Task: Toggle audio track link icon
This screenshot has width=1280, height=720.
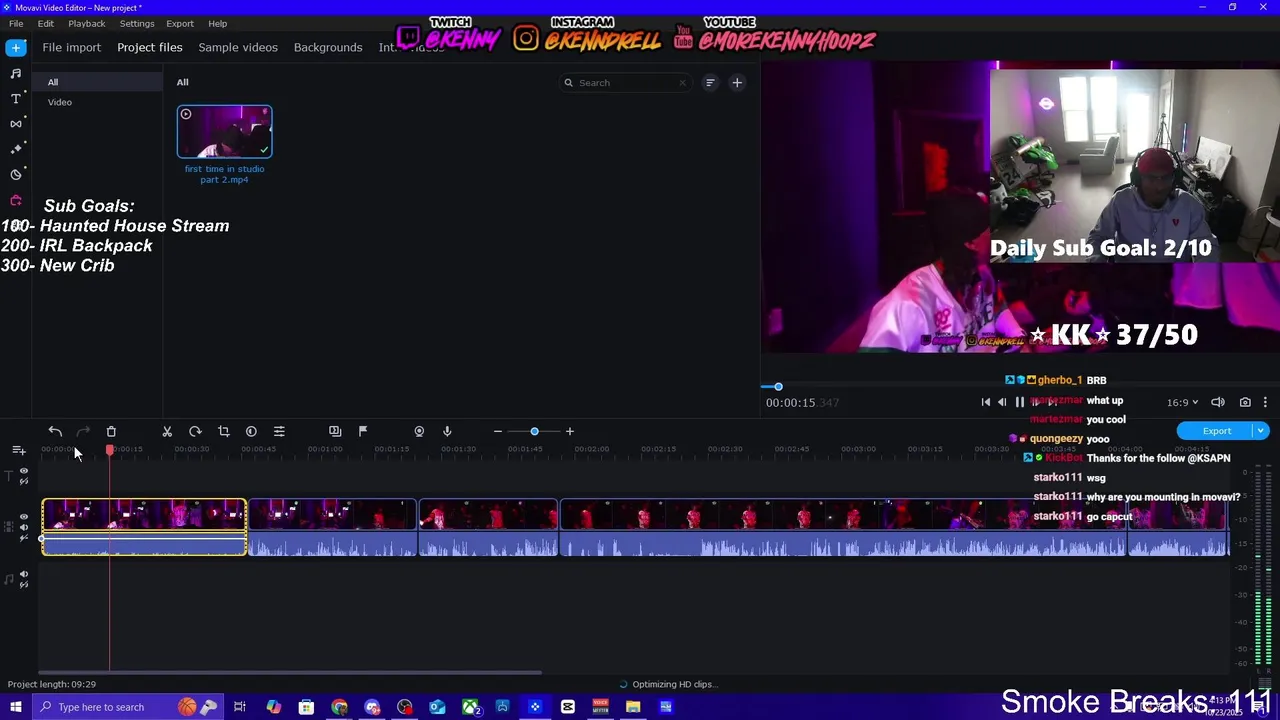Action: [24, 585]
